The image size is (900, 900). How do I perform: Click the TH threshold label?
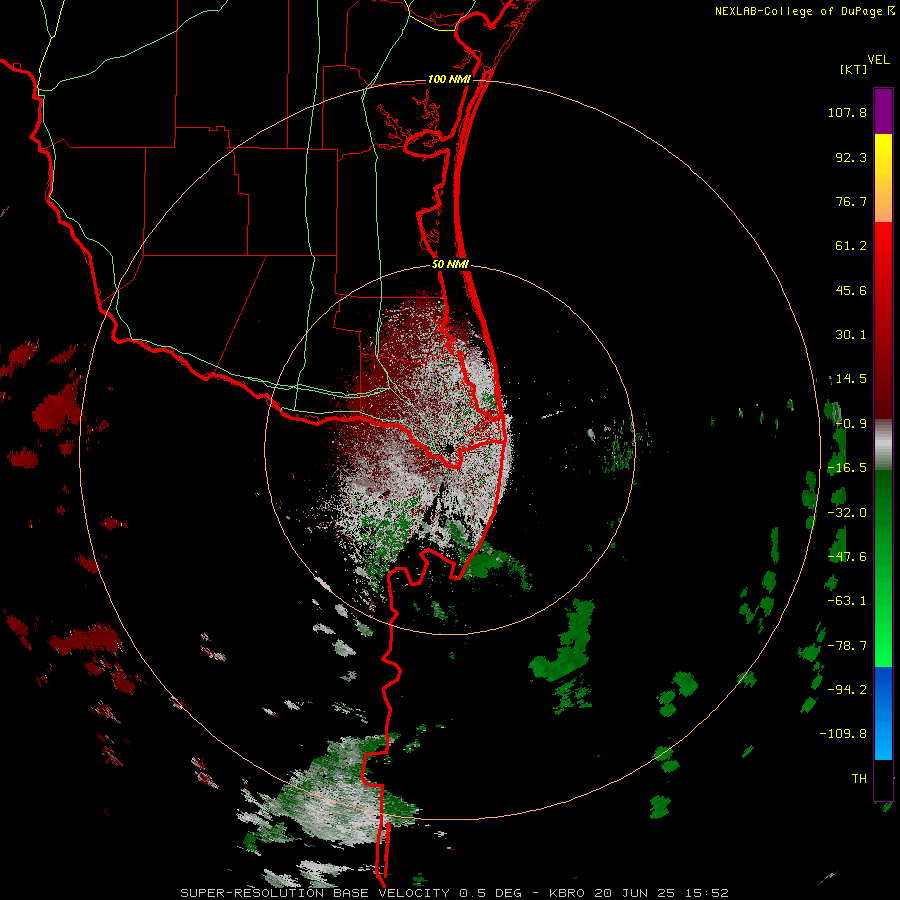pos(859,779)
